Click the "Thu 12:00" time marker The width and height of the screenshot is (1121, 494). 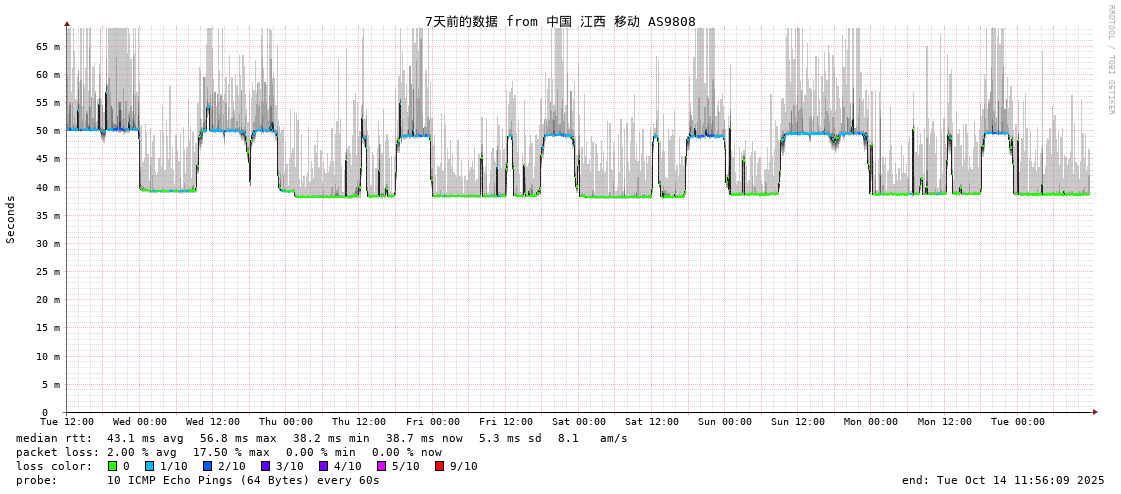(x=359, y=422)
